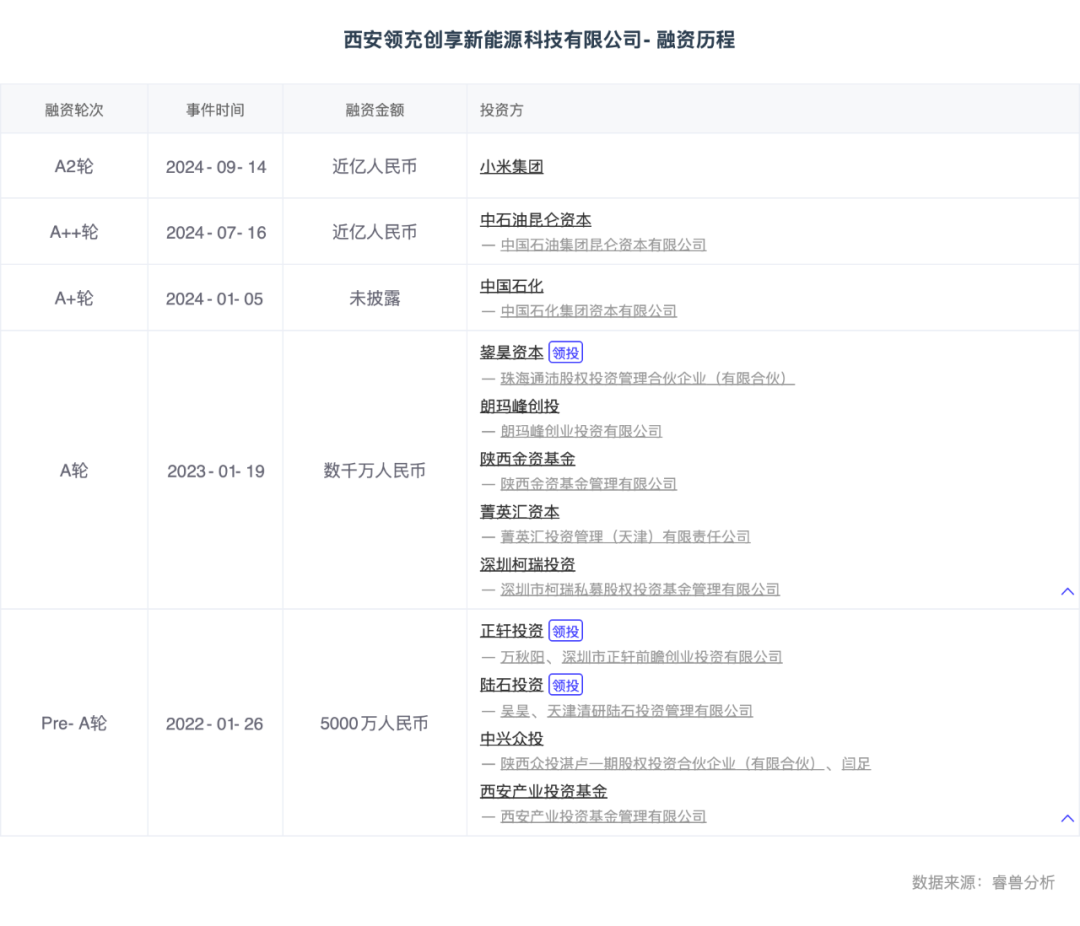This screenshot has height=926, width=1080.
Task: Select the A2轮 round cell
Action: [x=74, y=166]
